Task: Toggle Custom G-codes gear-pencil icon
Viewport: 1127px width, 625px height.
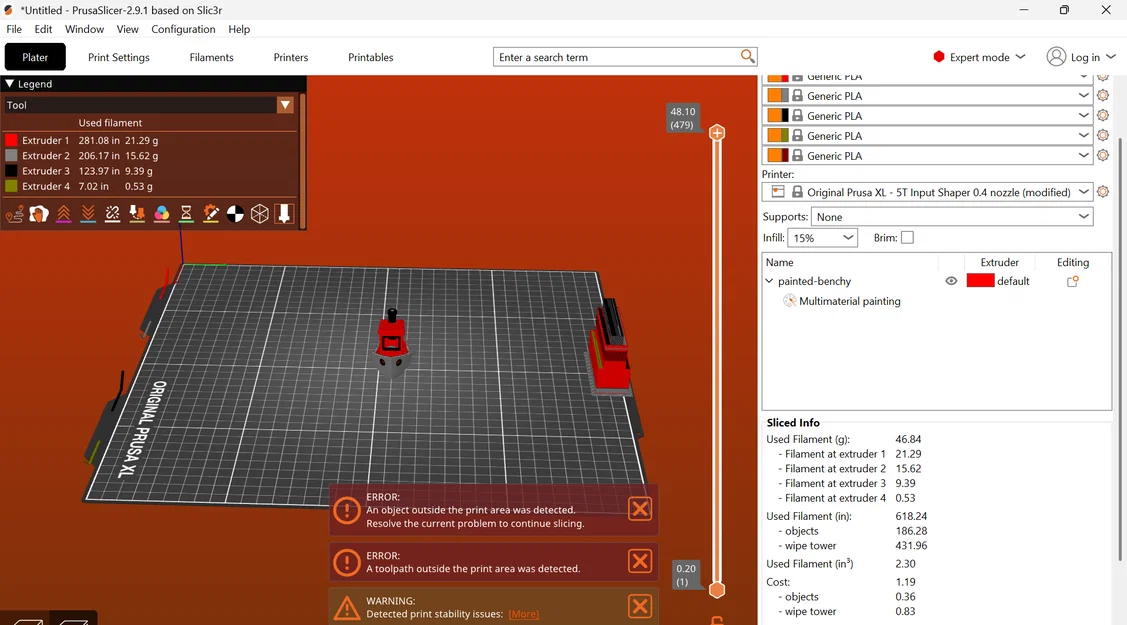Action: [x=211, y=214]
